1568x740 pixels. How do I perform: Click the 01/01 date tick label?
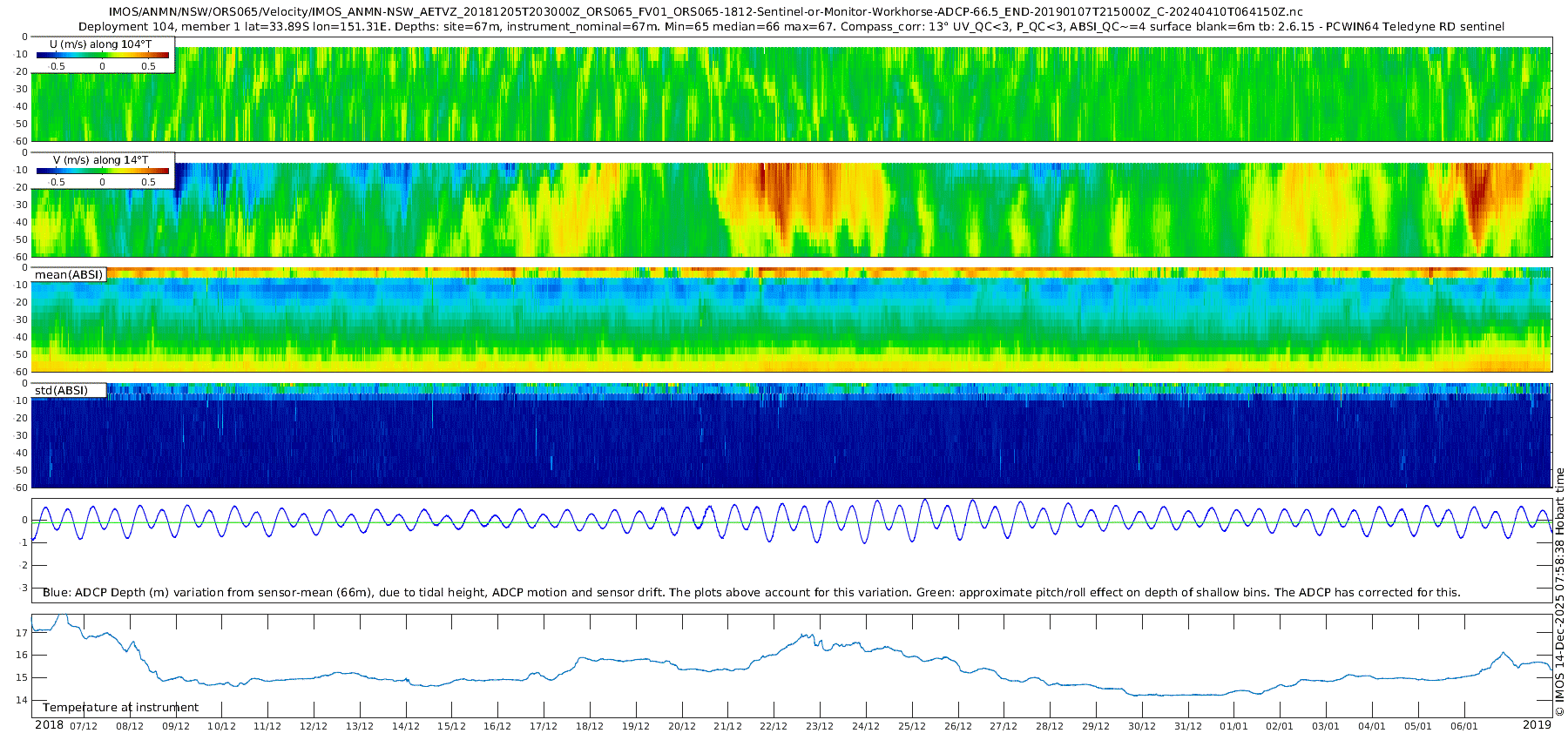pyautogui.click(x=1233, y=727)
